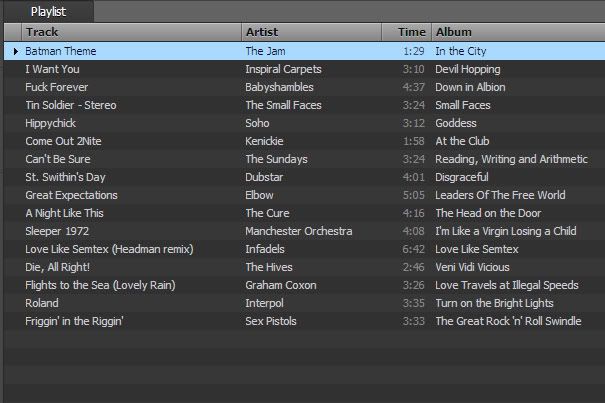Choose the Come Out 2Nite row
This screenshot has height=403, width=605.
[x=63, y=141]
